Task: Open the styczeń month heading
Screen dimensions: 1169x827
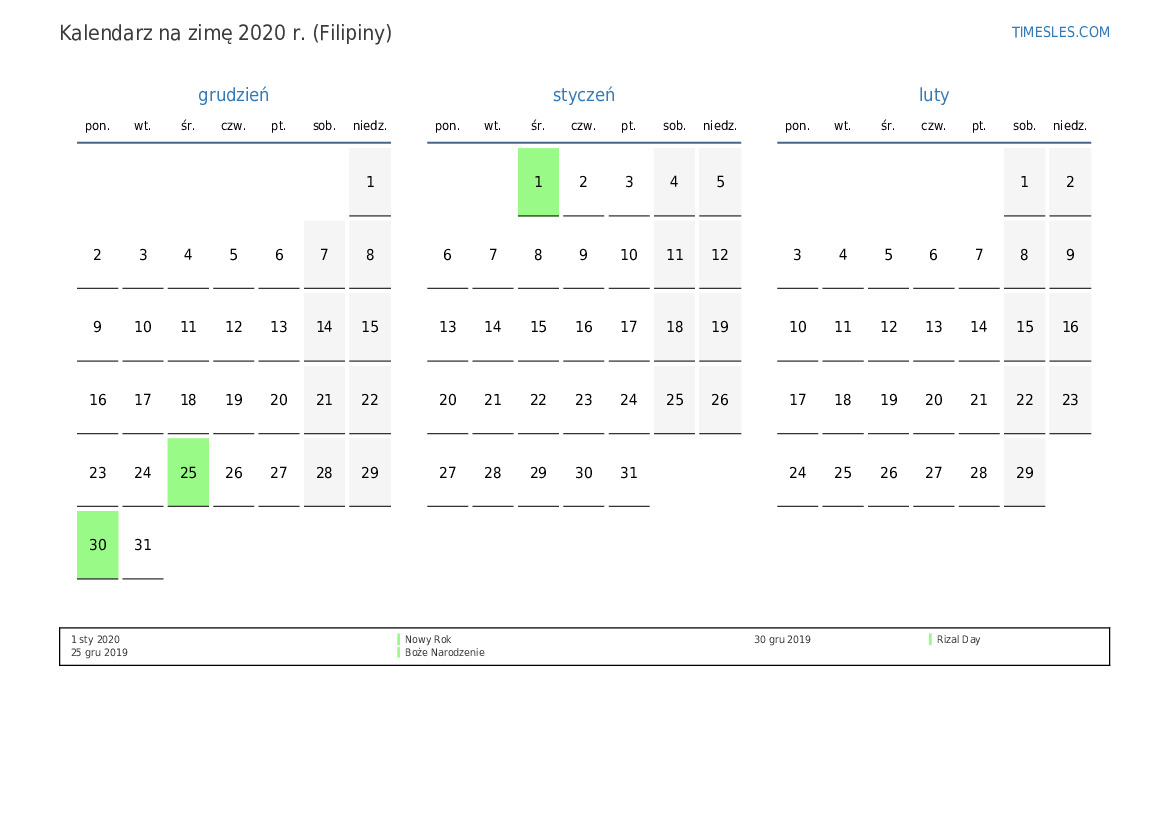Action: (583, 95)
